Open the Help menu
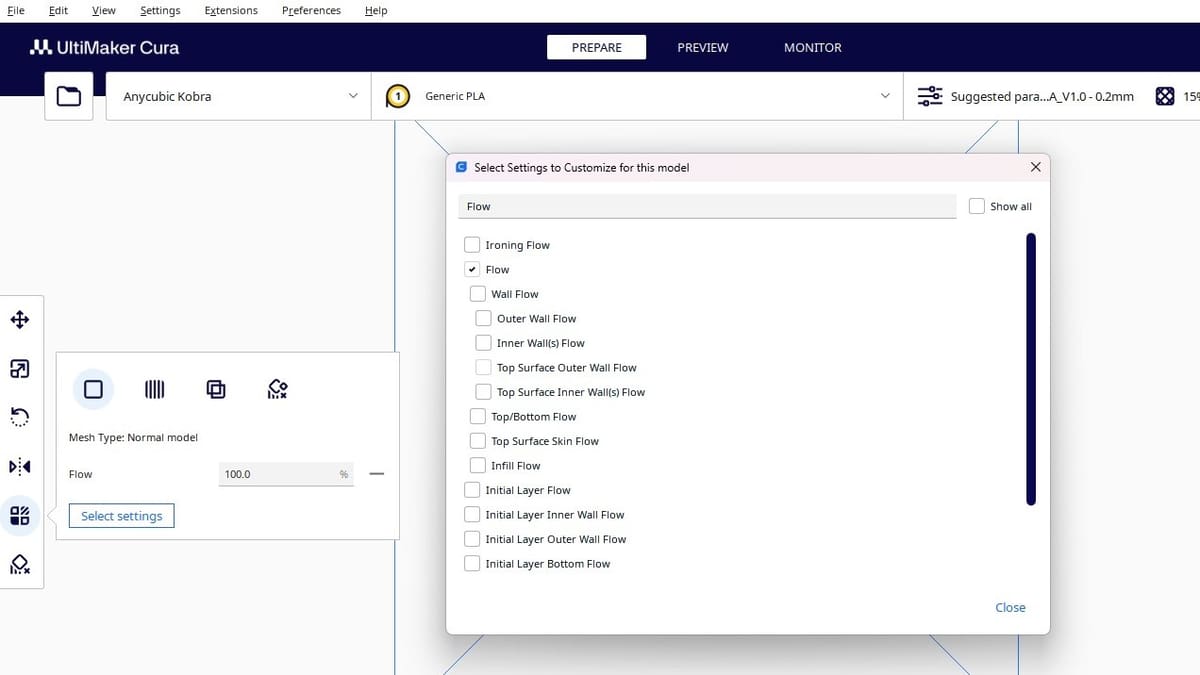Image resolution: width=1200 pixels, height=675 pixels. coord(376,10)
